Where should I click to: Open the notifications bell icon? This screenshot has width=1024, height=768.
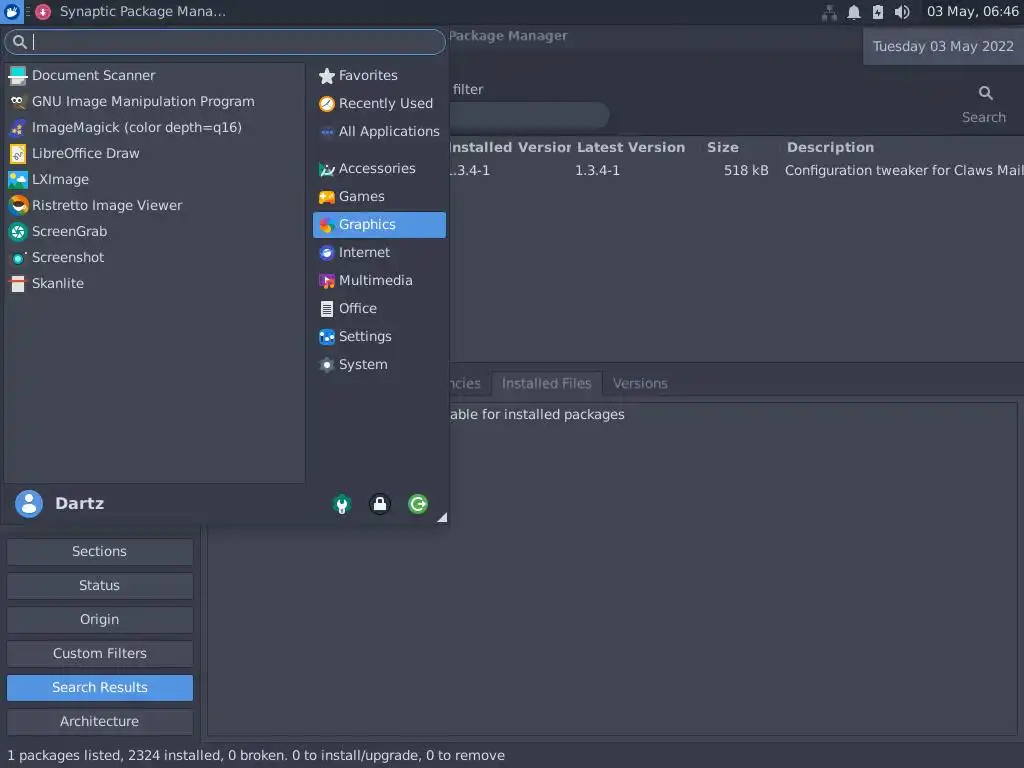click(854, 12)
